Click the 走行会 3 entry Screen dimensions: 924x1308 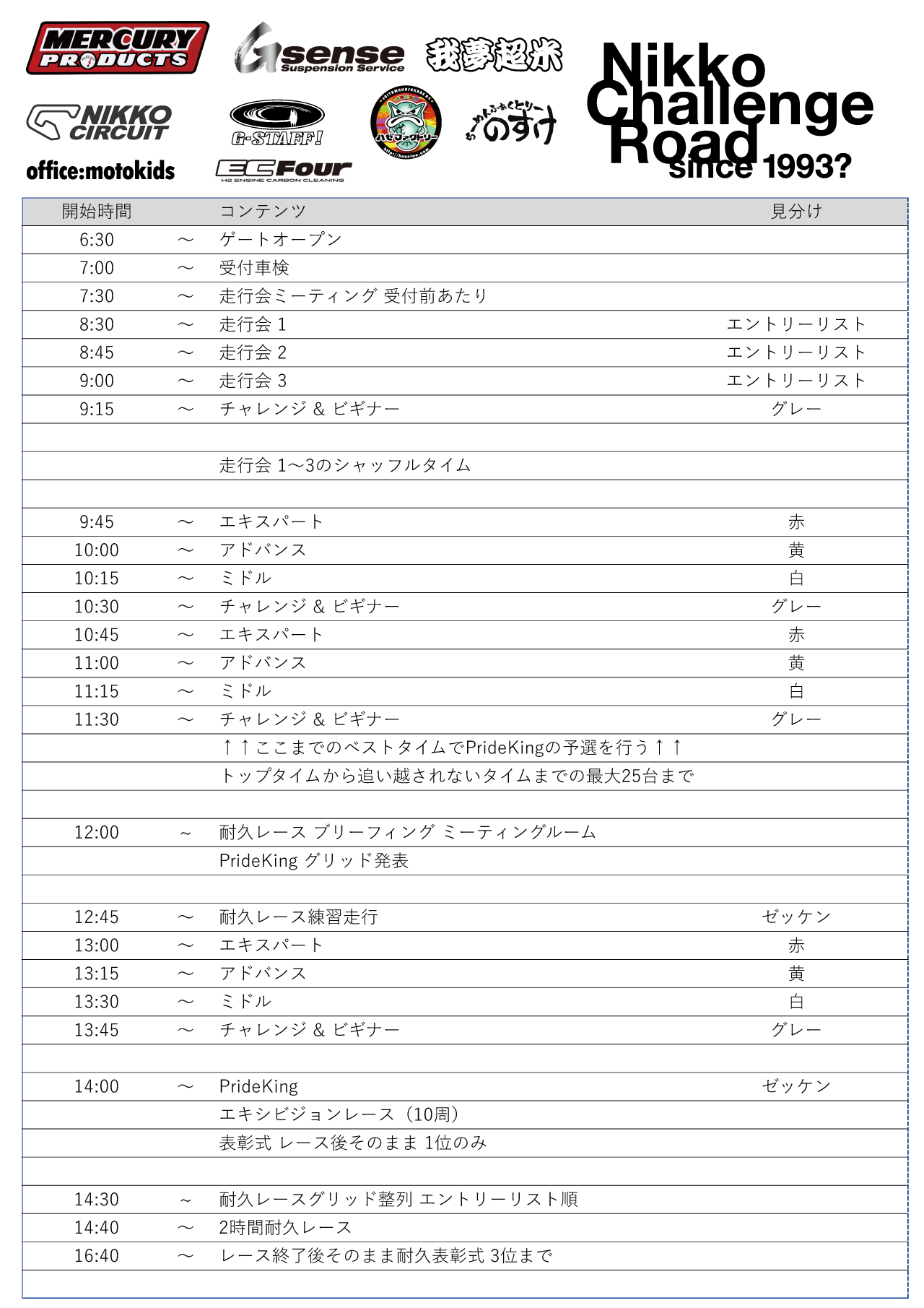coord(253,381)
